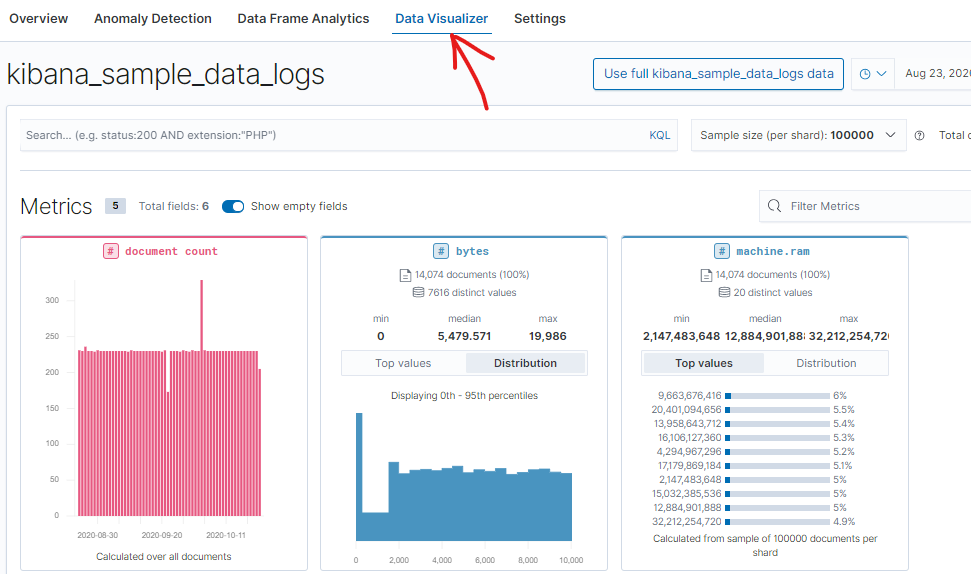The image size is (971, 574).
Task: Click the machine.ram field type icon
Action: click(x=721, y=251)
